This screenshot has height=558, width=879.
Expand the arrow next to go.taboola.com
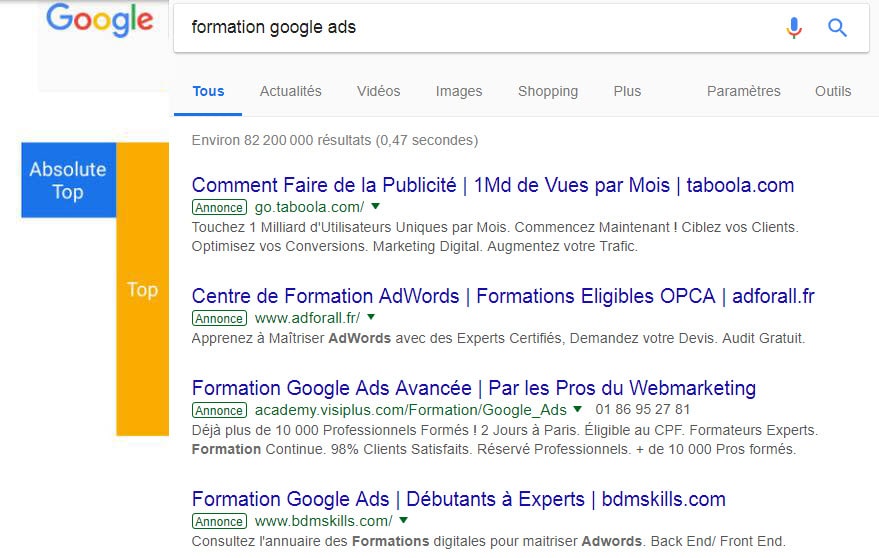point(376,206)
